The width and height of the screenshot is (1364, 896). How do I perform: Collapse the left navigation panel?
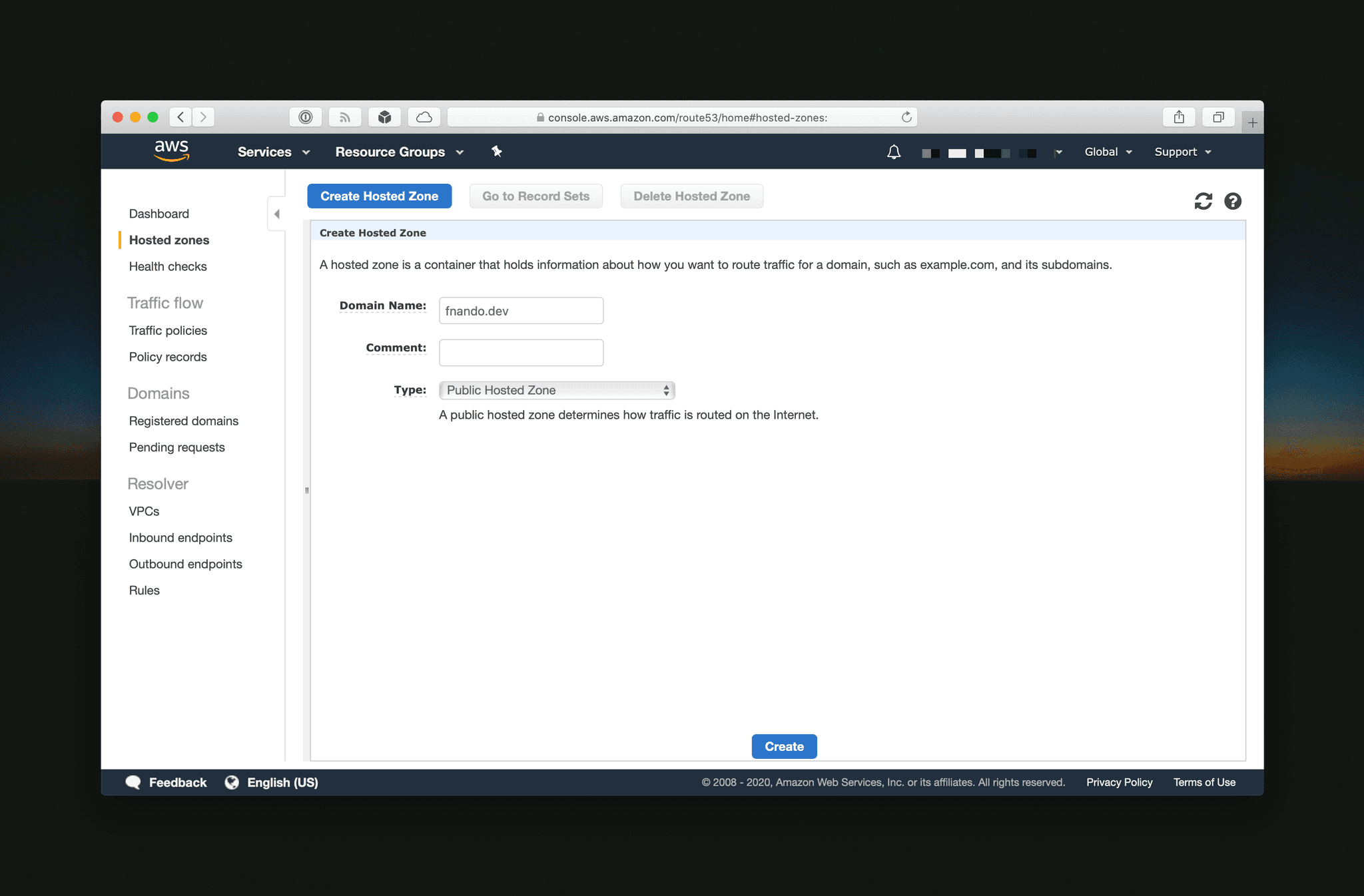(x=276, y=213)
